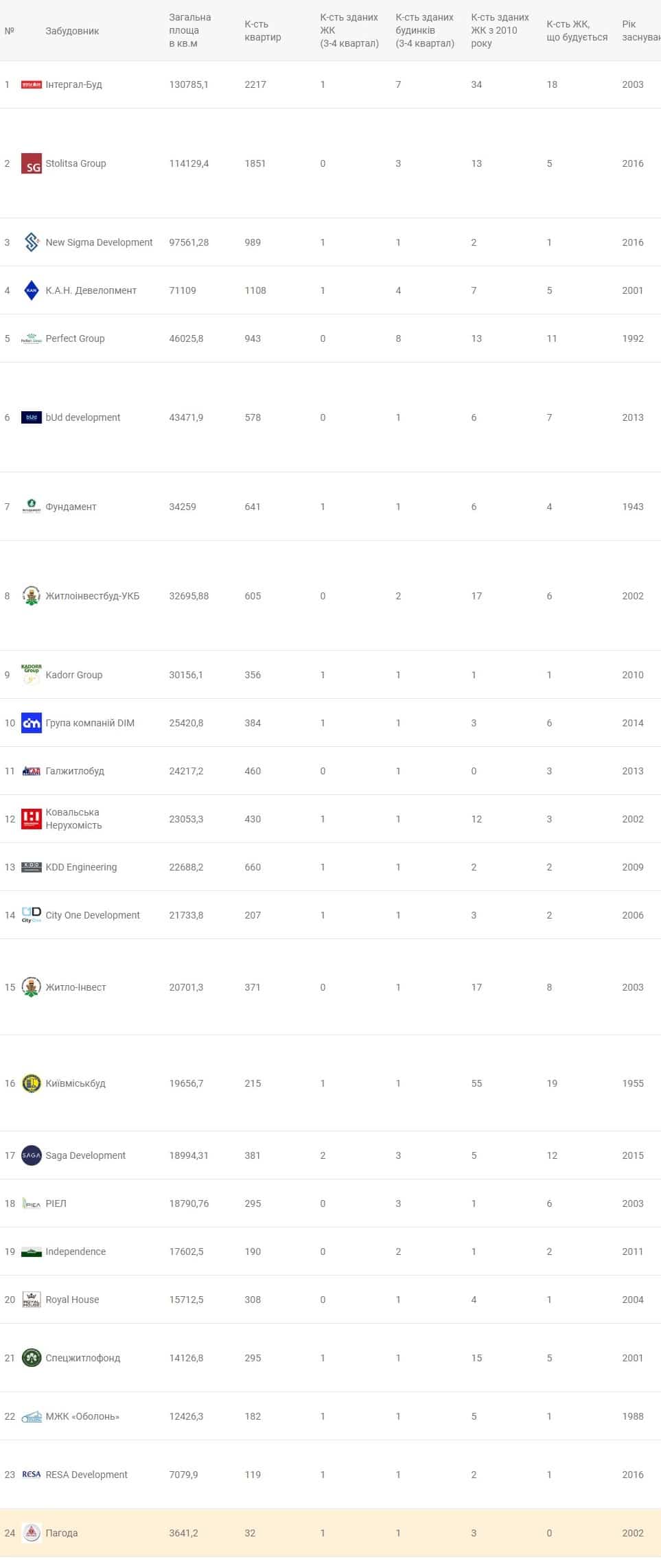Screen dimensions: 661x1568
Task: Click the РІЕЛ company logo
Action: (x=32, y=1203)
